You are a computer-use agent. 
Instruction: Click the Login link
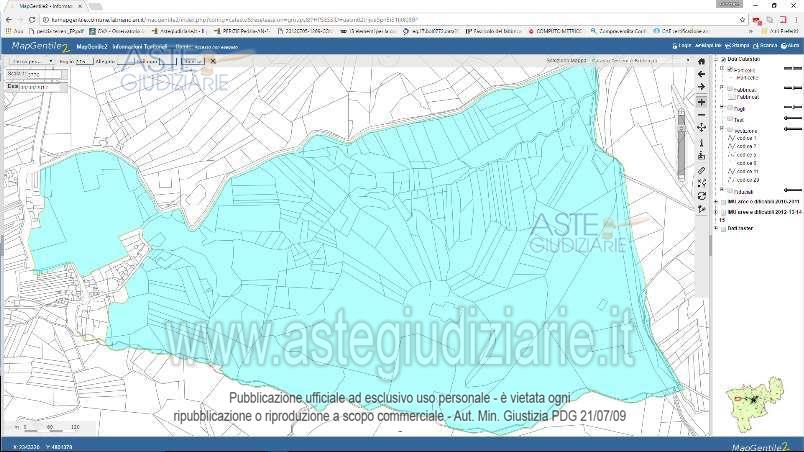tap(683, 46)
